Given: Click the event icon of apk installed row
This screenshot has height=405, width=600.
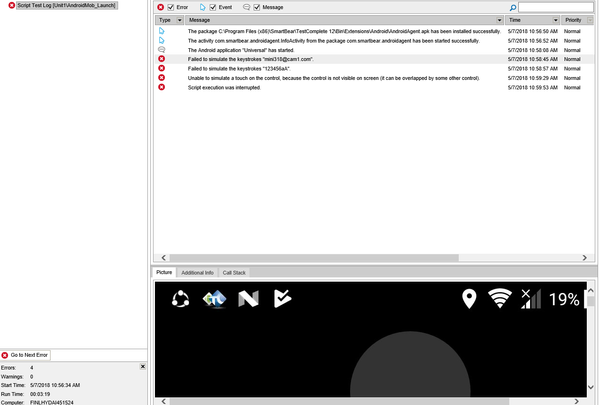Looking at the screenshot, I should 161,31.
